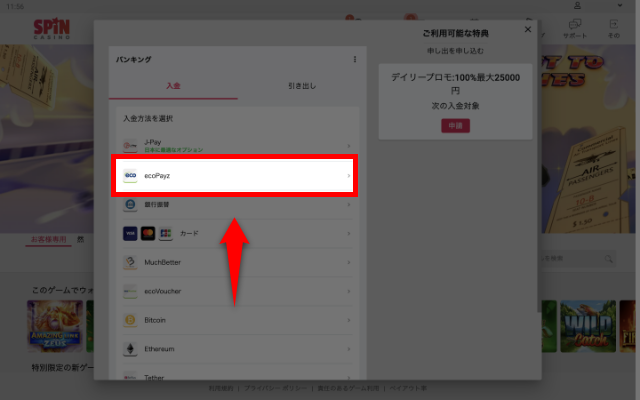Click the J-Pay payment logo
This screenshot has width=640, height=400.
click(x=130, y=146)
